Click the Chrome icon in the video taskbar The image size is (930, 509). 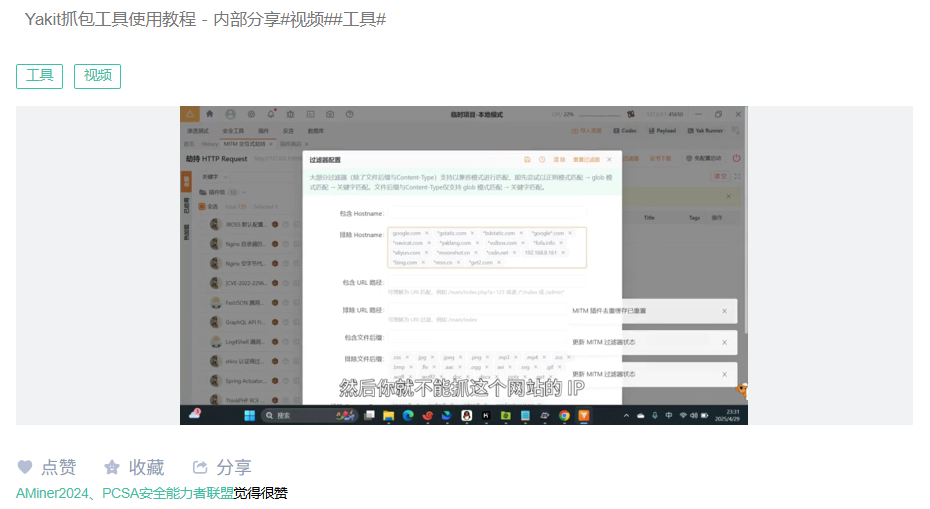(x=564, y=415)
